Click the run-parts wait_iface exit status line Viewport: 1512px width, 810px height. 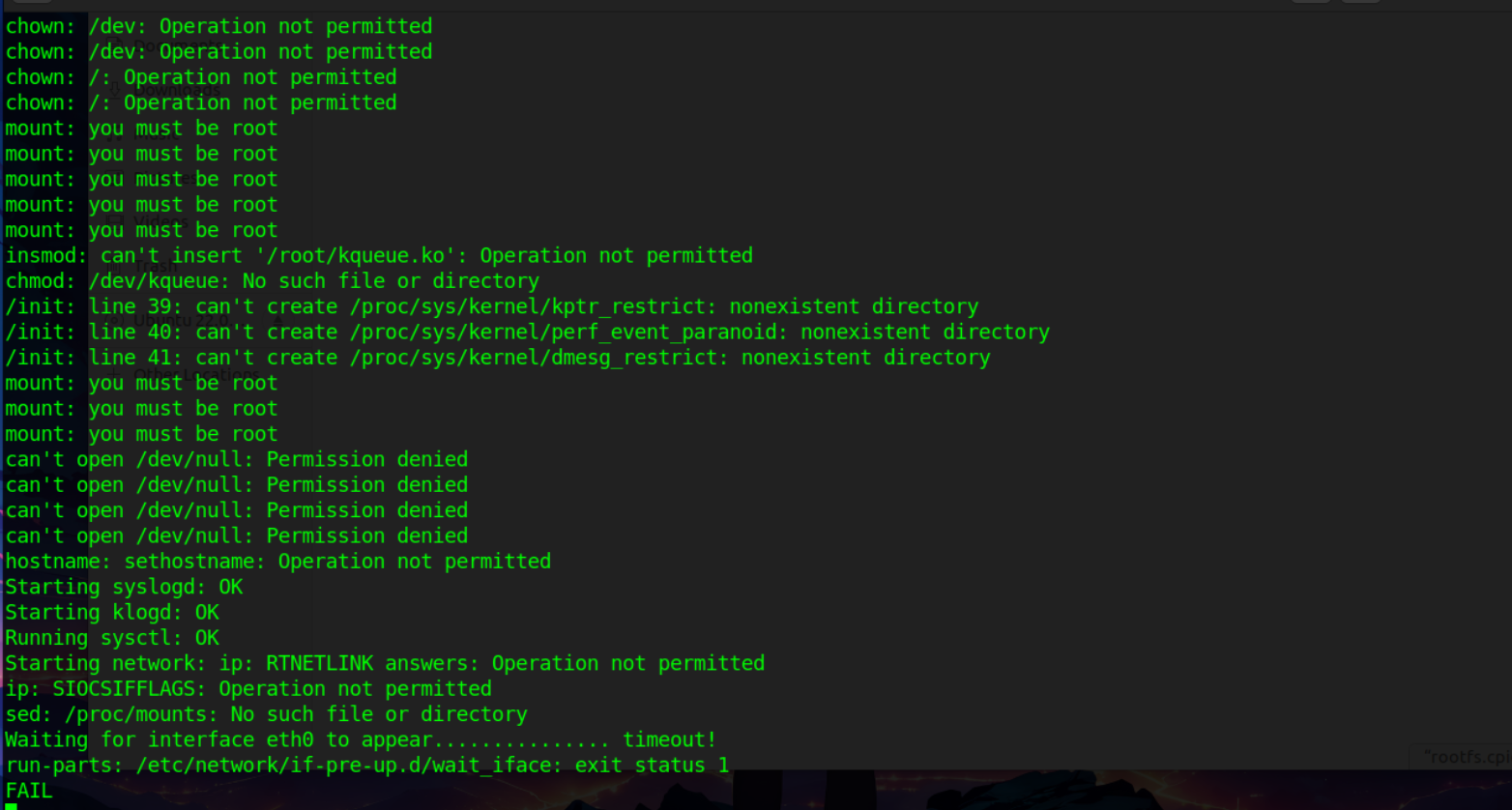[367, 766]
